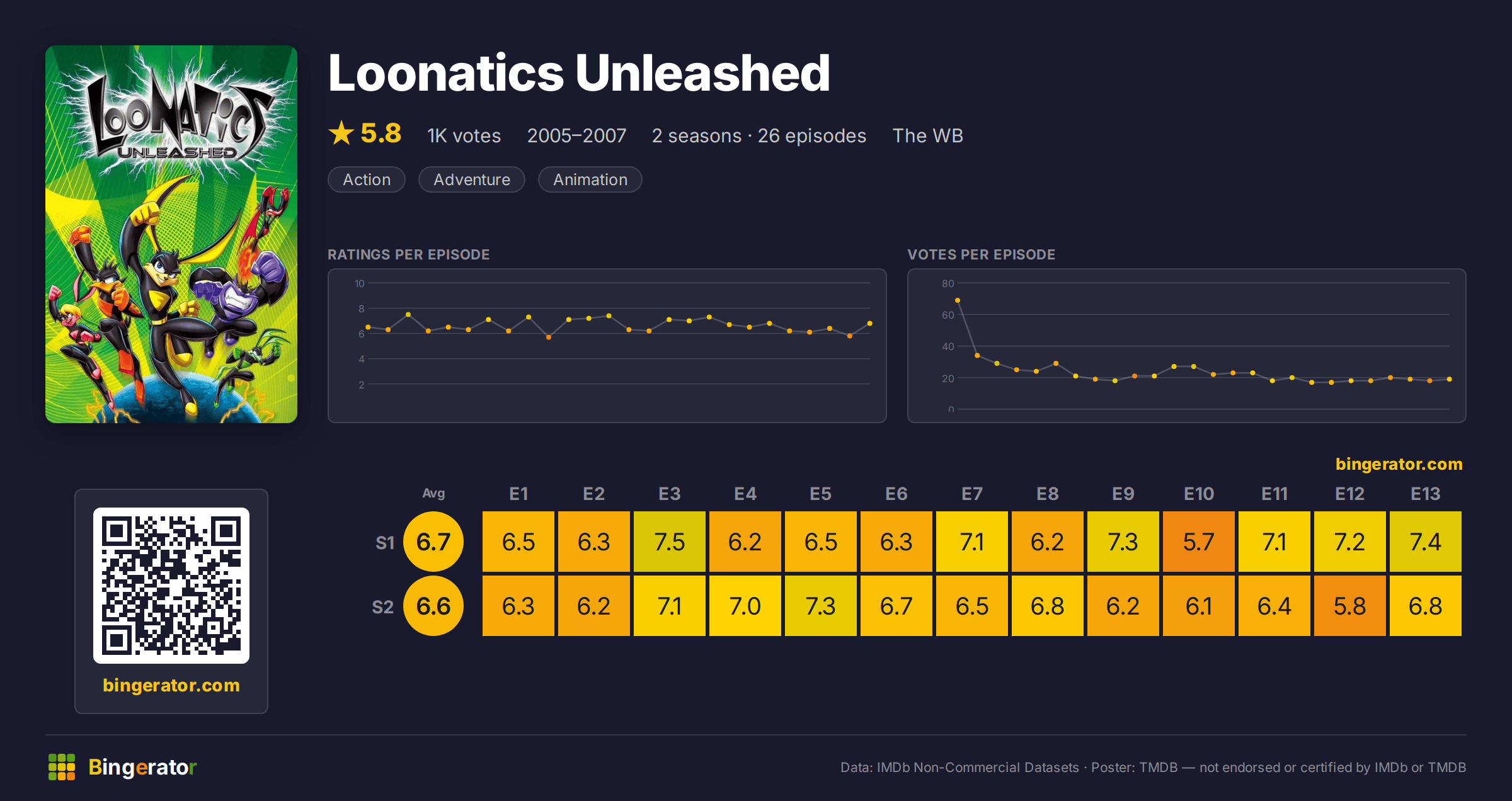
Task: Select season 2 episode 12 cell rated 5.8
Action: [1350, 606]
